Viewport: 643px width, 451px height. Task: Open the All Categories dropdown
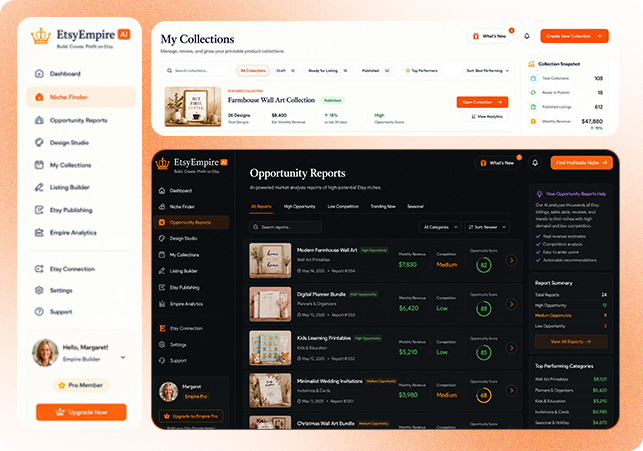click(x=440, y=227)
